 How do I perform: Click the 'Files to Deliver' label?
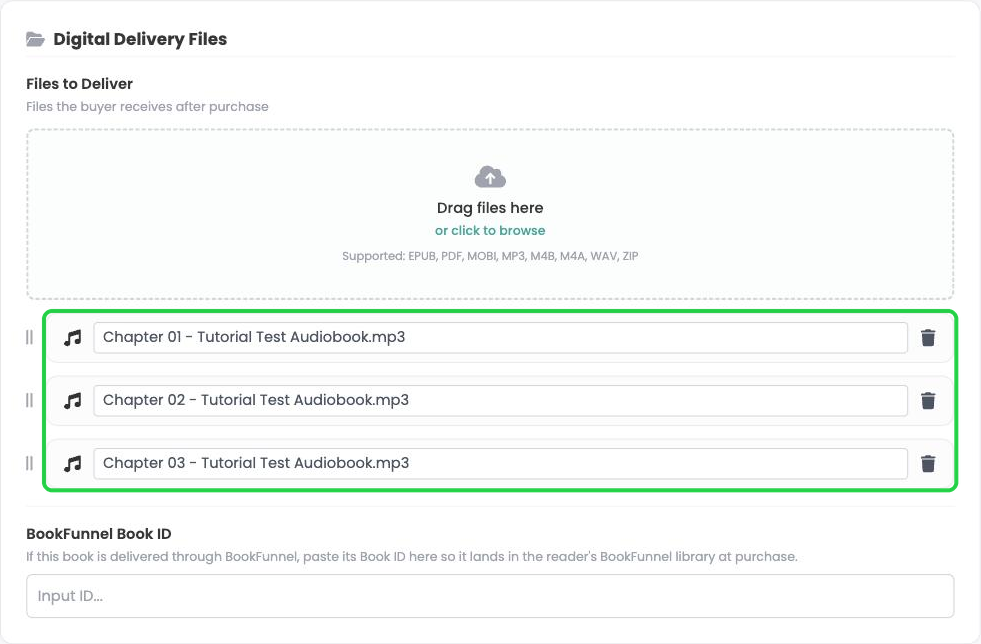(x=79, y=84)
